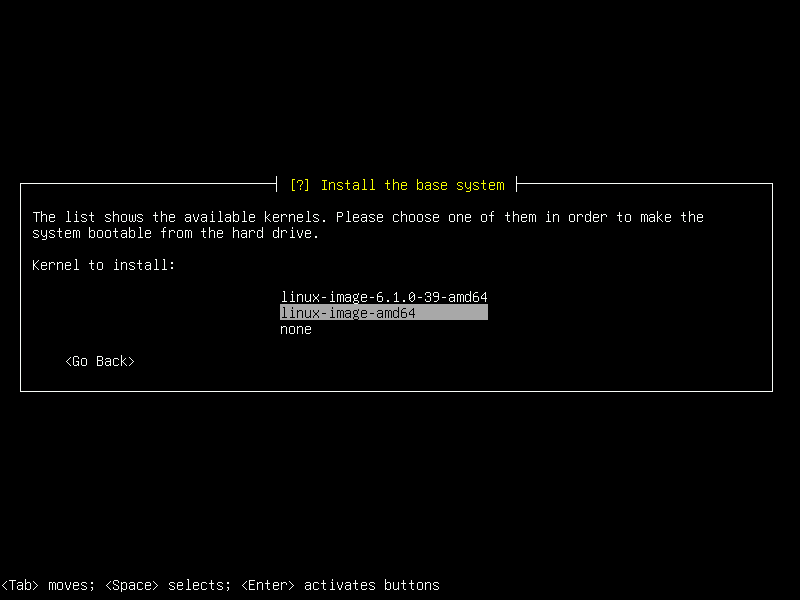
Task: Activate the Go Back button
Action: [99, 361]
